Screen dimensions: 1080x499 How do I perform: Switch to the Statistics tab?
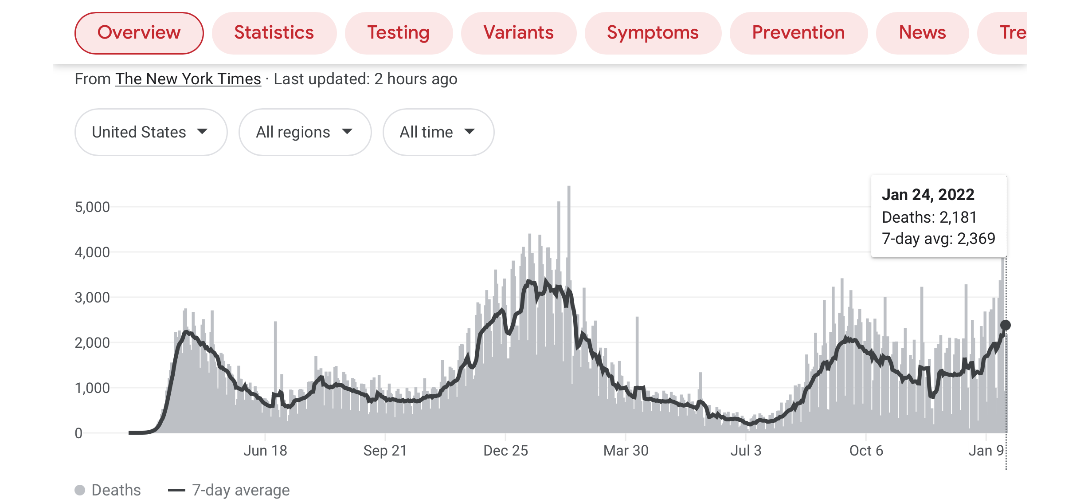pos(273,33)
